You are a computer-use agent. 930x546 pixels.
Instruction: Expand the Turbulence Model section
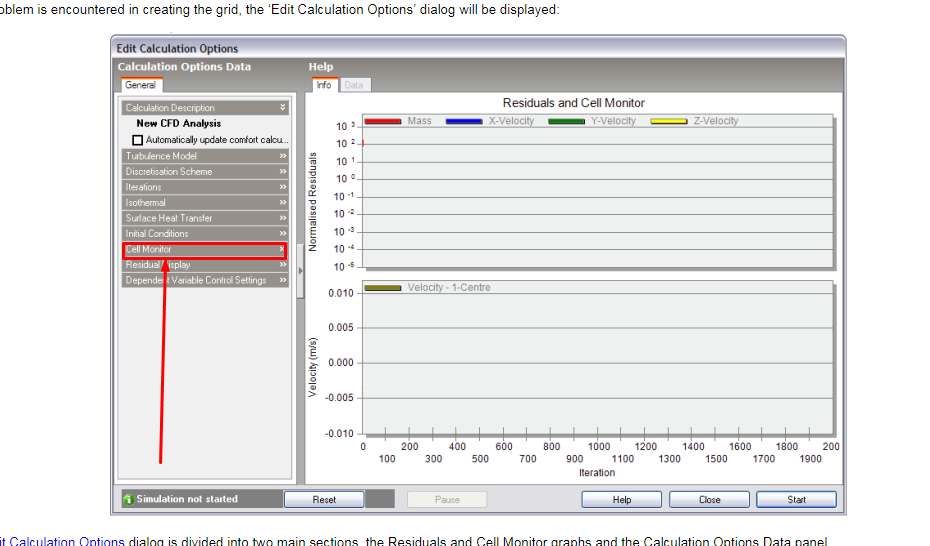pyautogui.click(x=205, y=156)
